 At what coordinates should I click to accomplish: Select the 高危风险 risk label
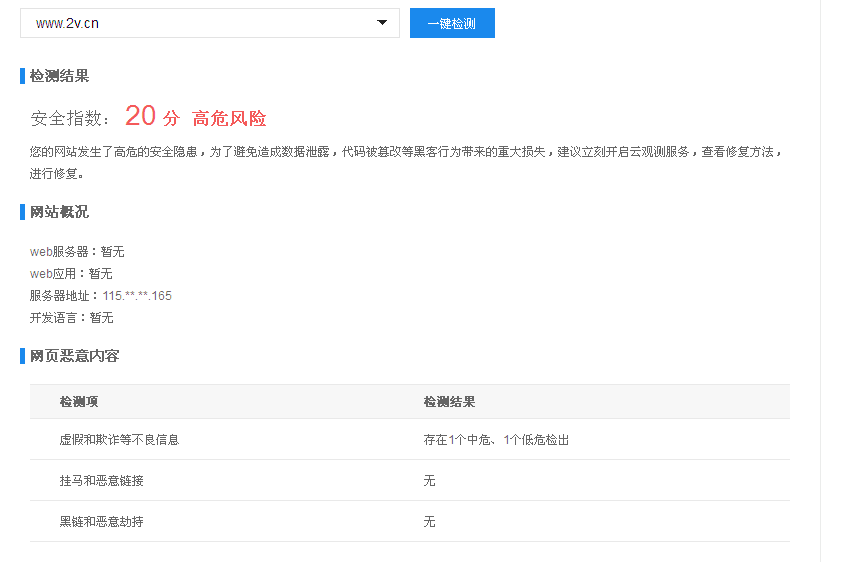click(229, 118)
